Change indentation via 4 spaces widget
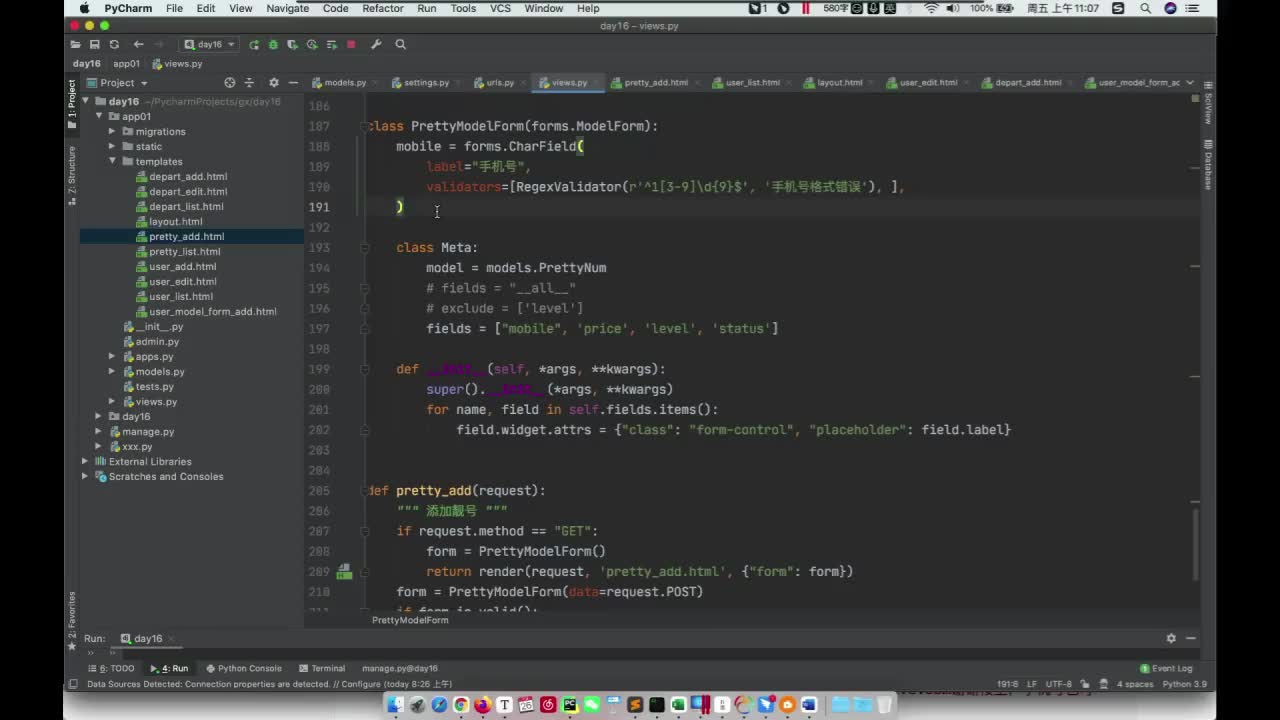The height and width of the screenshot is (720, 1280). coord(1134,684)
